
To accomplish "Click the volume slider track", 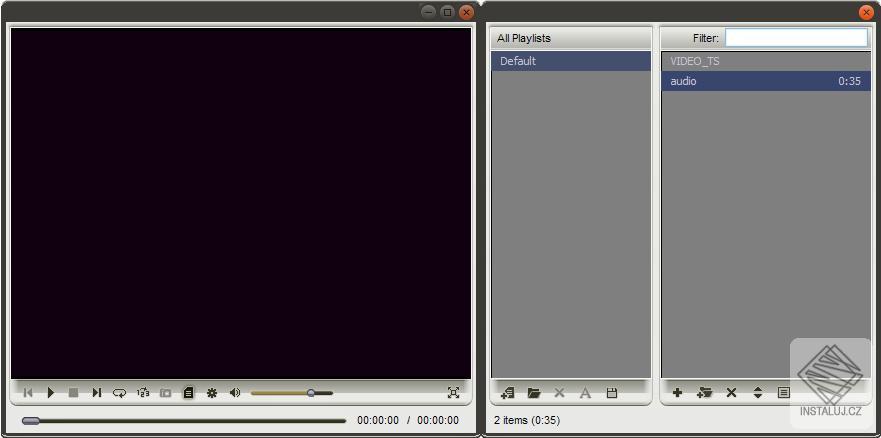I will 292,393.
